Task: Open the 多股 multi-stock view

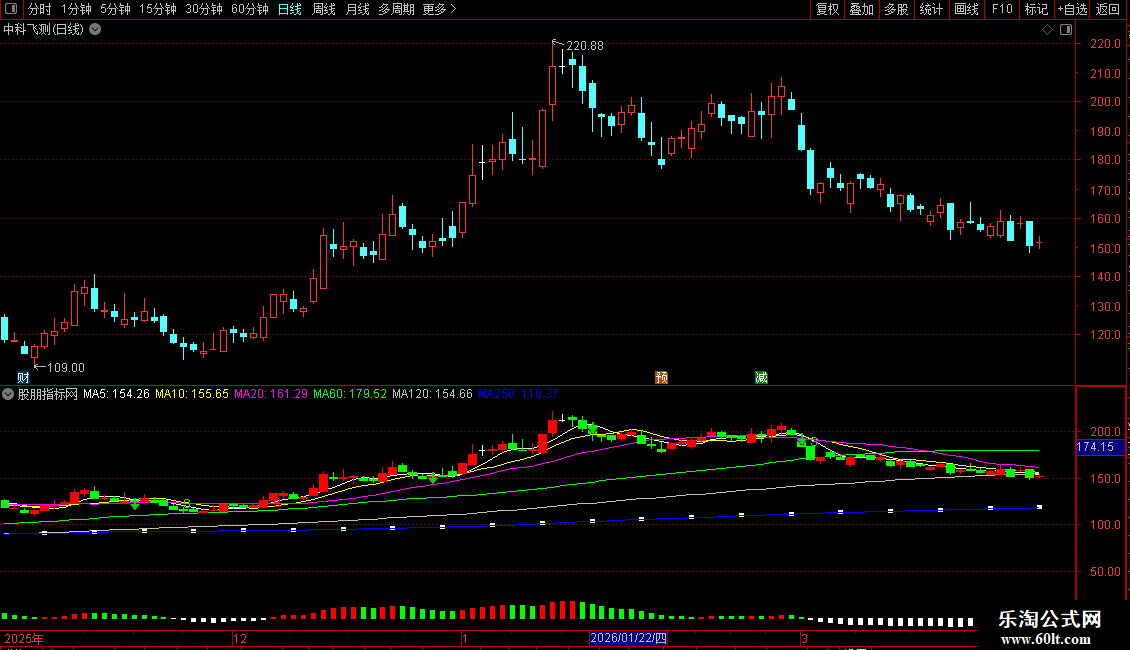Action: [x=896, y=9]
